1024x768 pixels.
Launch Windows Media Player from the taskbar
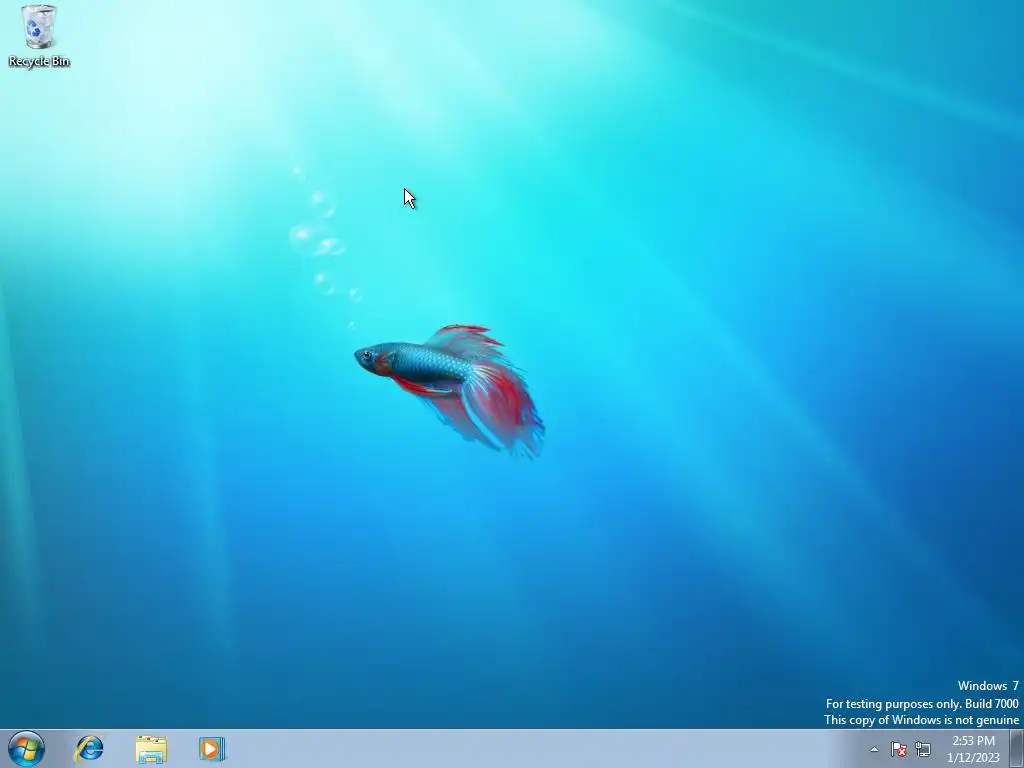[x=212, y=749]
